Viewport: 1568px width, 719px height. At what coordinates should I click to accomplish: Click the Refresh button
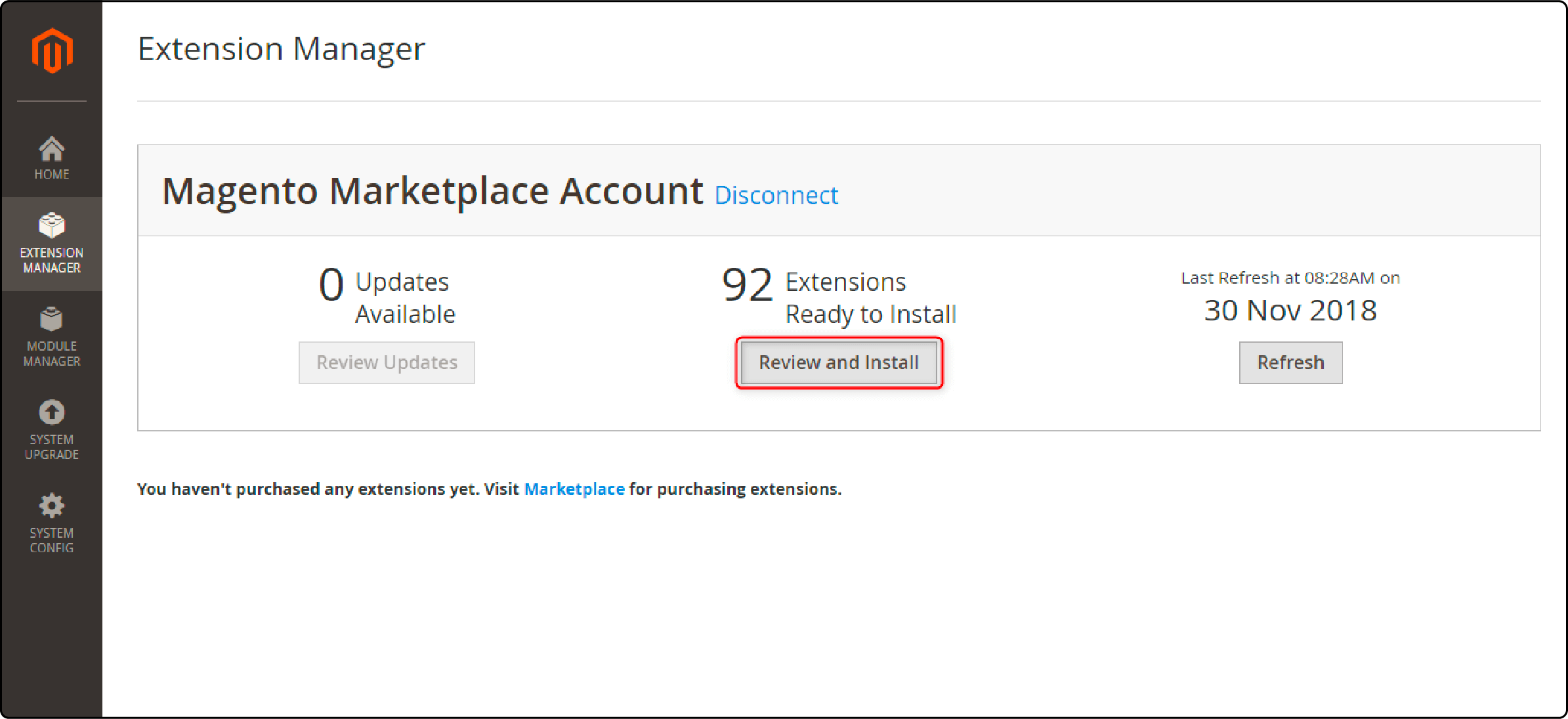(1292, 362)
